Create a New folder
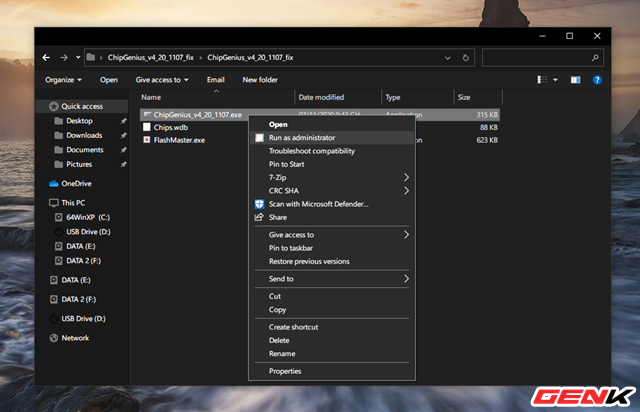This screenshot has height=412, width=640. 260,80
